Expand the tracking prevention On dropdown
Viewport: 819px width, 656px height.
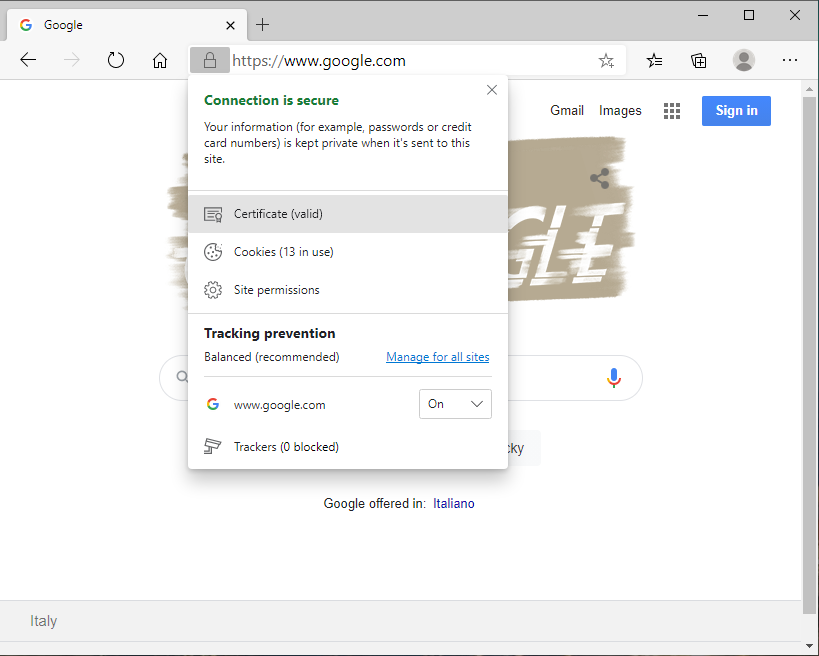tap(455, 404)
